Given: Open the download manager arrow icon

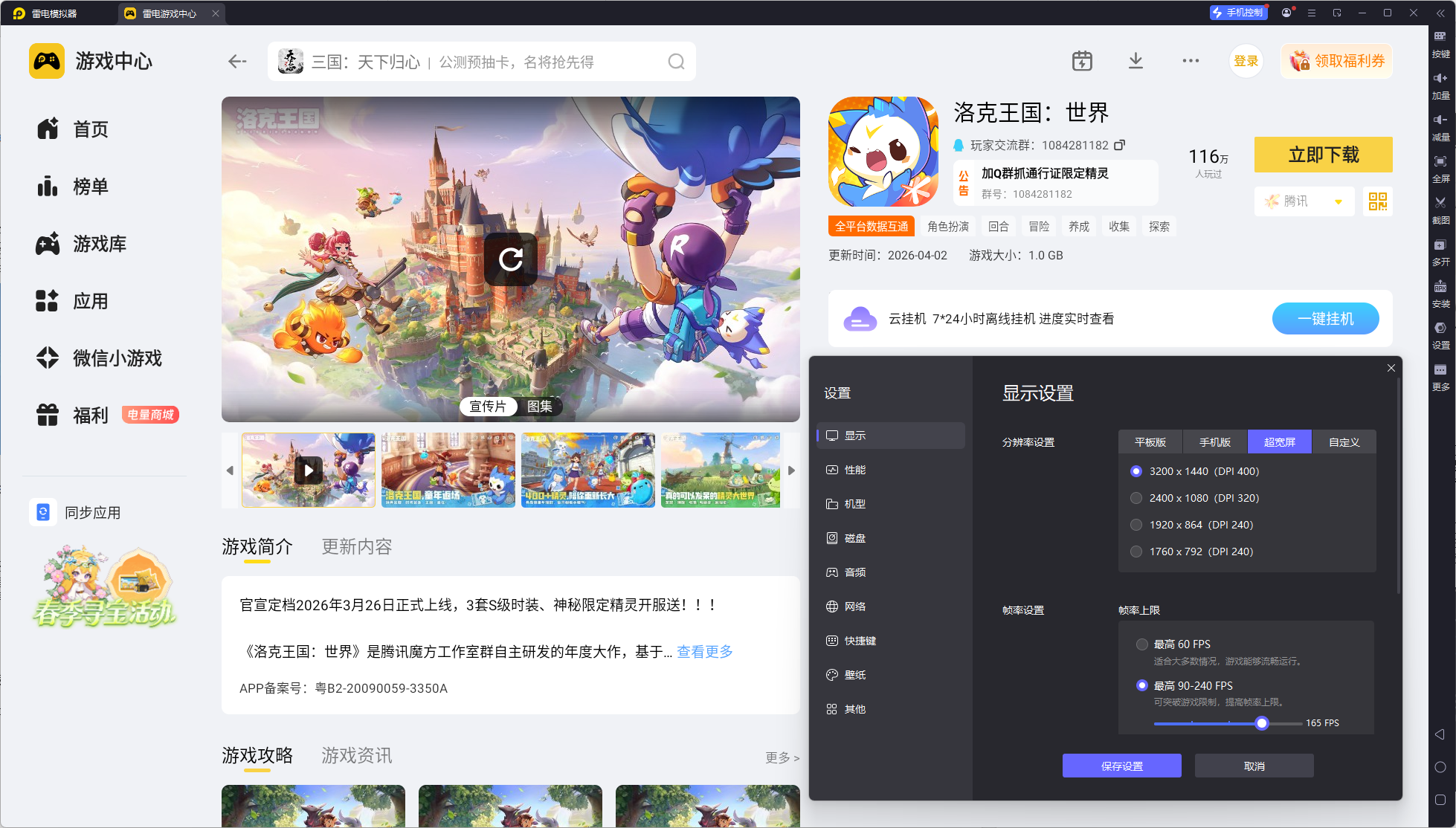Looking at the screenshot, I should click(x=1136, y=61).
